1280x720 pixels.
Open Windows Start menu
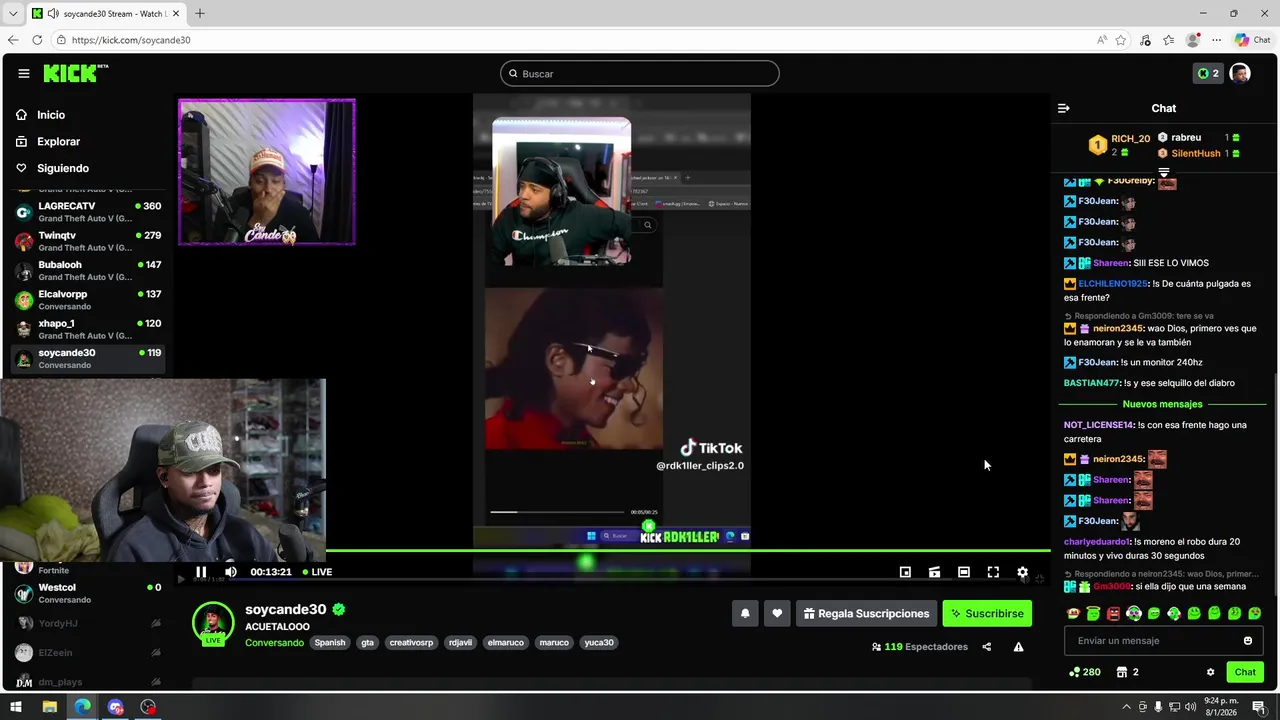[15, 707]
